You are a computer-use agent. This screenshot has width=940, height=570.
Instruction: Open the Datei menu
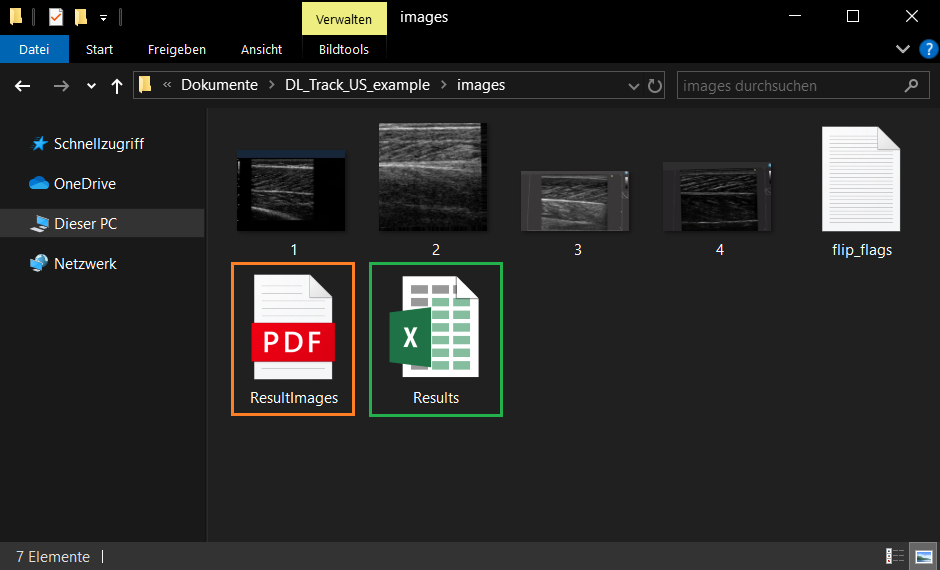pos(34,49)
